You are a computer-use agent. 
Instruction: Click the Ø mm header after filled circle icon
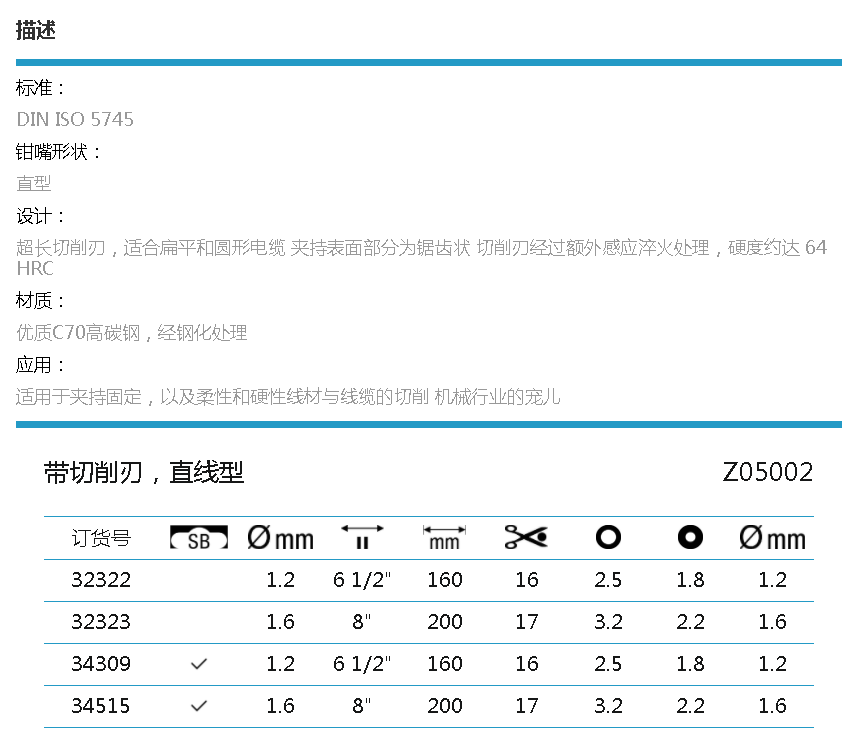(772, 538)
